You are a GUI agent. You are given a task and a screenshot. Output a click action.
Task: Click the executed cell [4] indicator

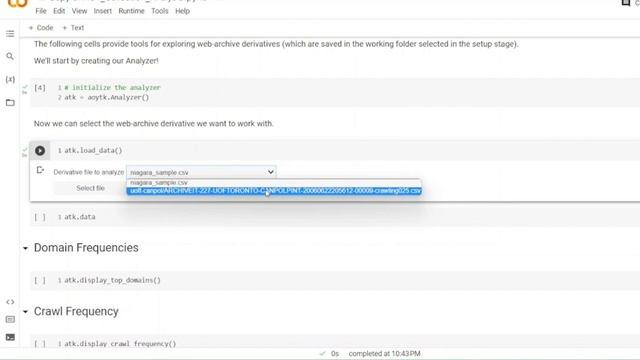(x=40, y=88)
